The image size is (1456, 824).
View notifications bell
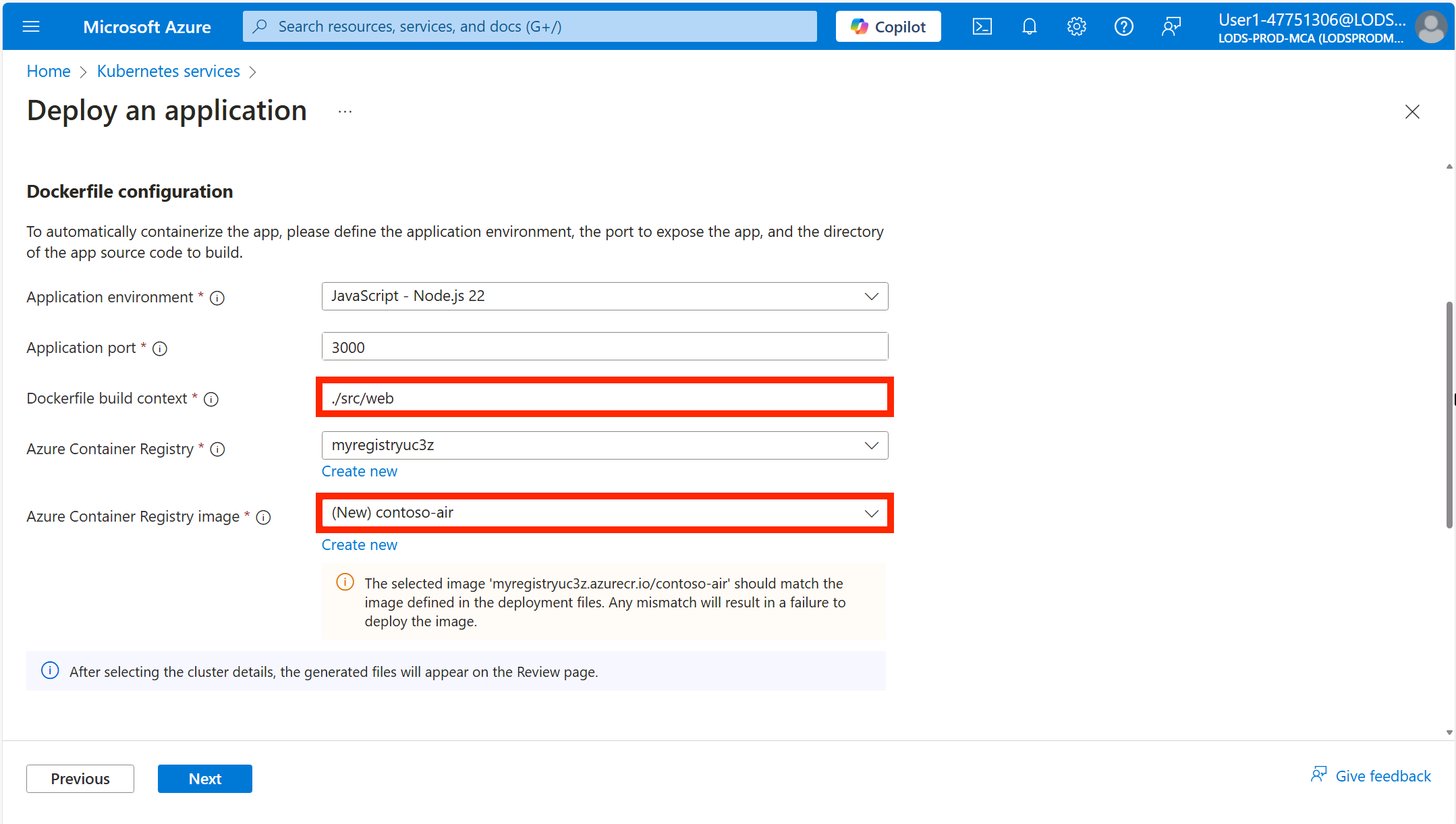1029,26
